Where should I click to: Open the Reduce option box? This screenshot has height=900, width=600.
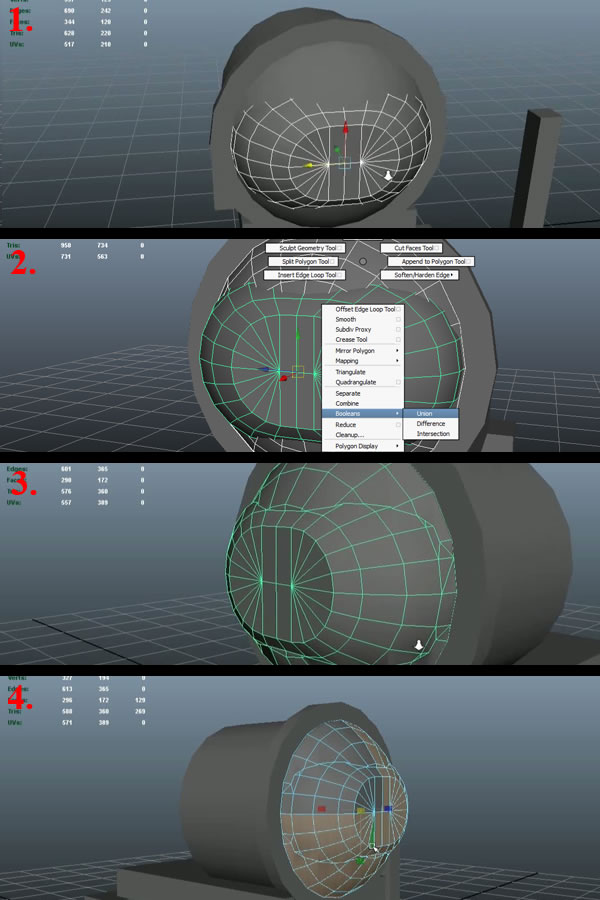coord(398,425)
